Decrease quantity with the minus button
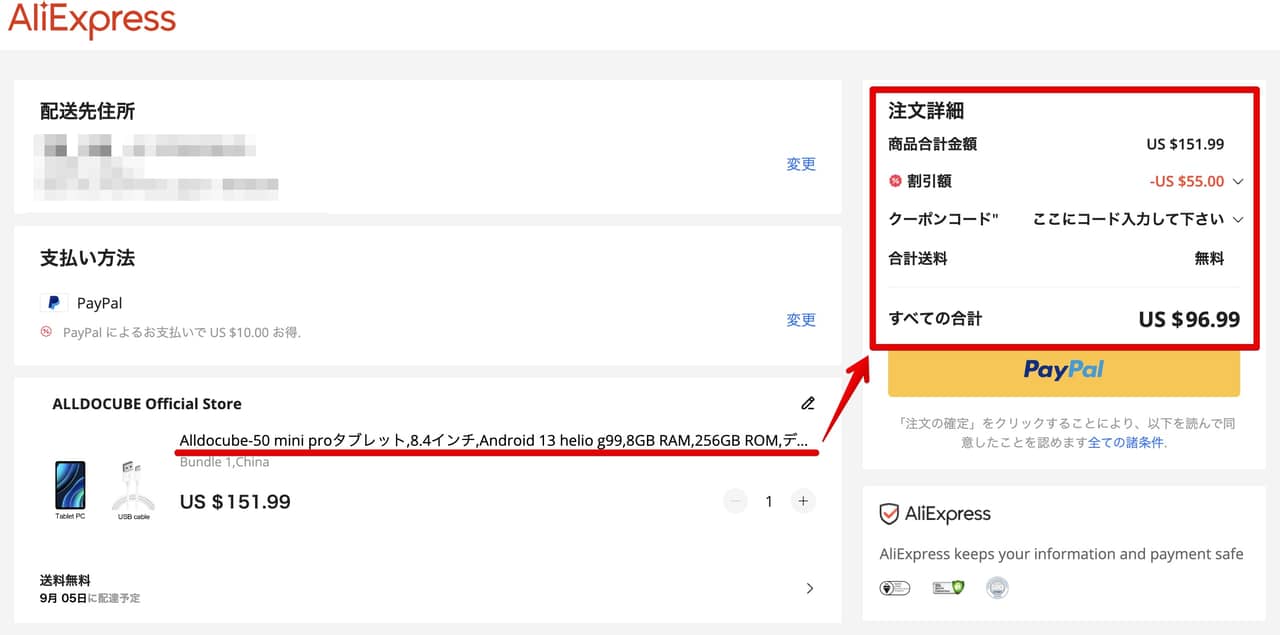 [x=735, y=501]
